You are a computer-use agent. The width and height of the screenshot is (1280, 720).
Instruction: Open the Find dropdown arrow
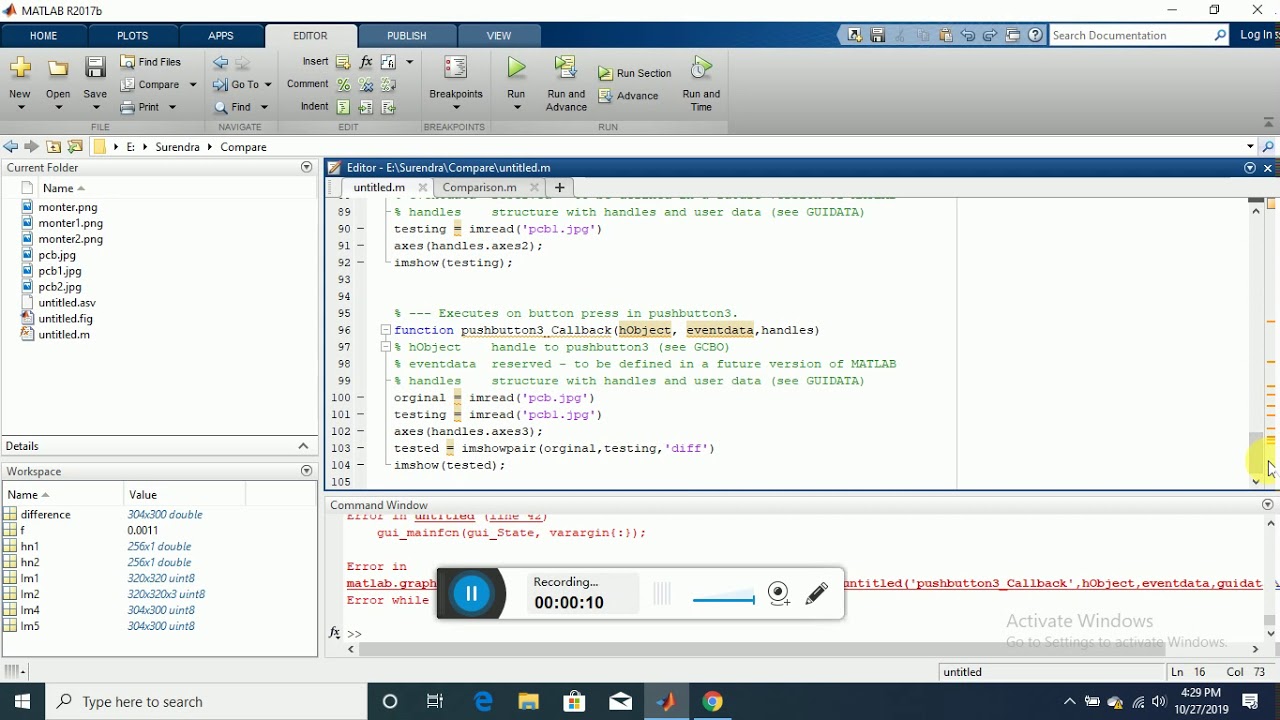(264, 107)
